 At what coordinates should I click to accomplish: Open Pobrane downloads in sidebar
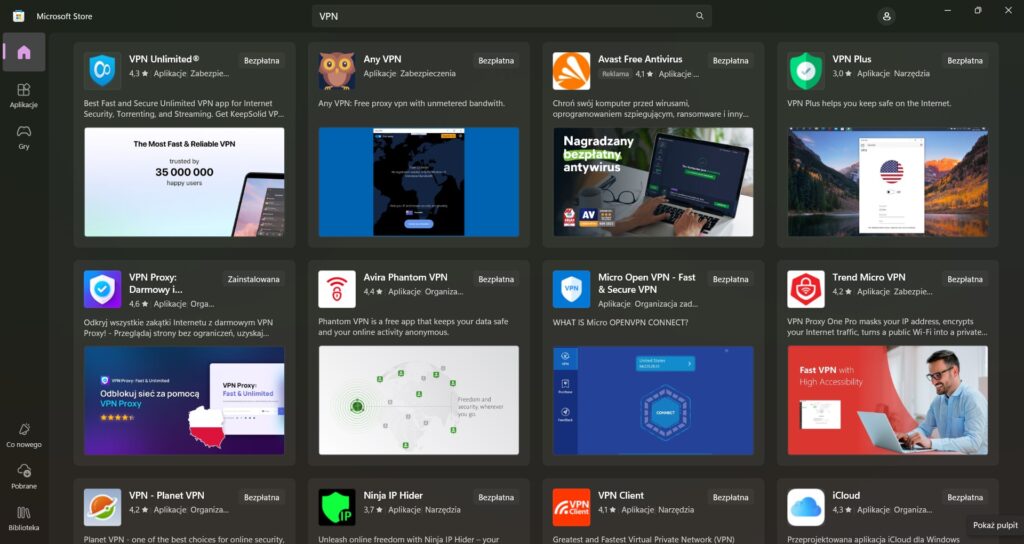pos(24,477)
